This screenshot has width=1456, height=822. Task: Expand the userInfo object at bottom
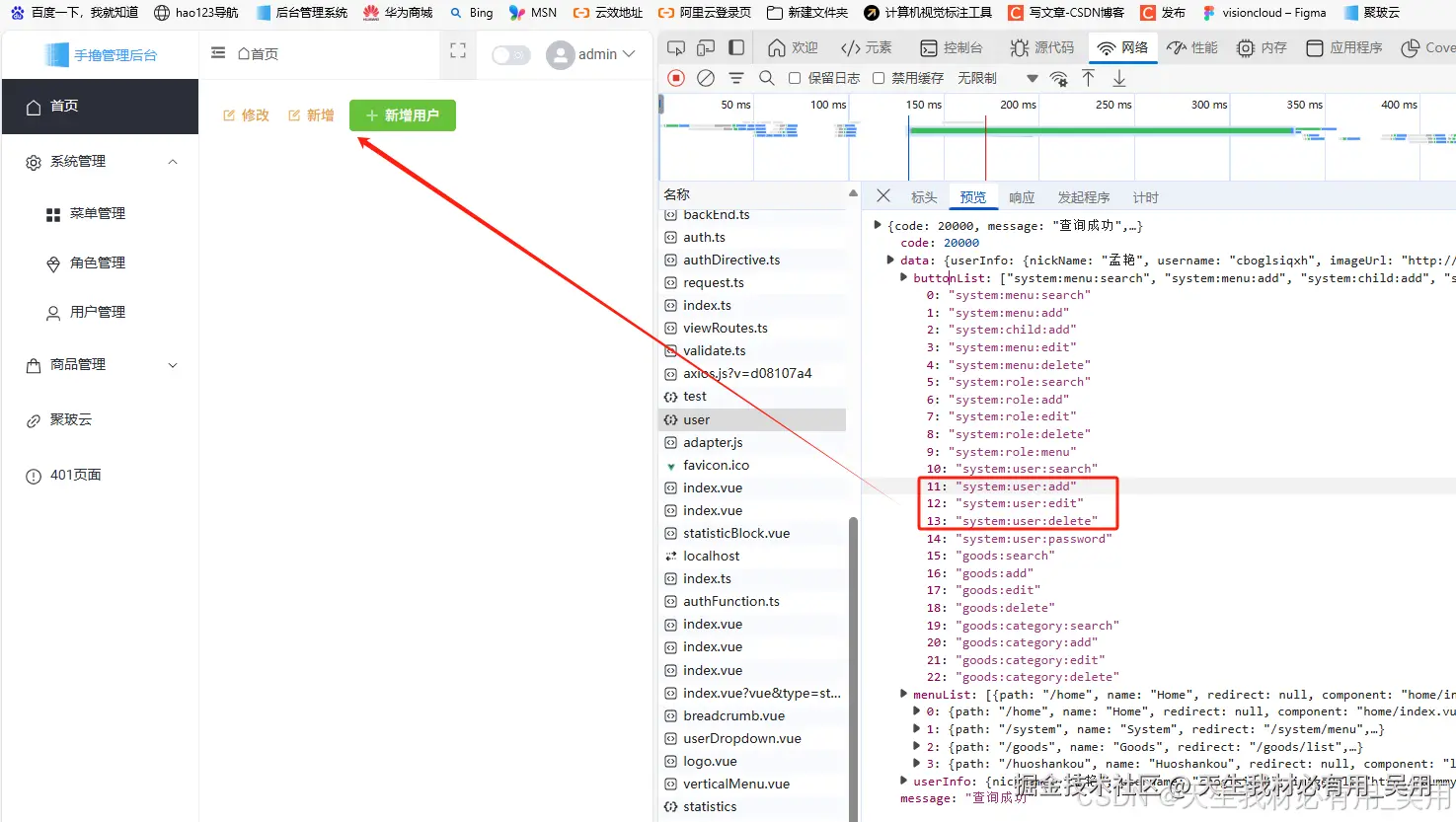click(x=903, y=781)
